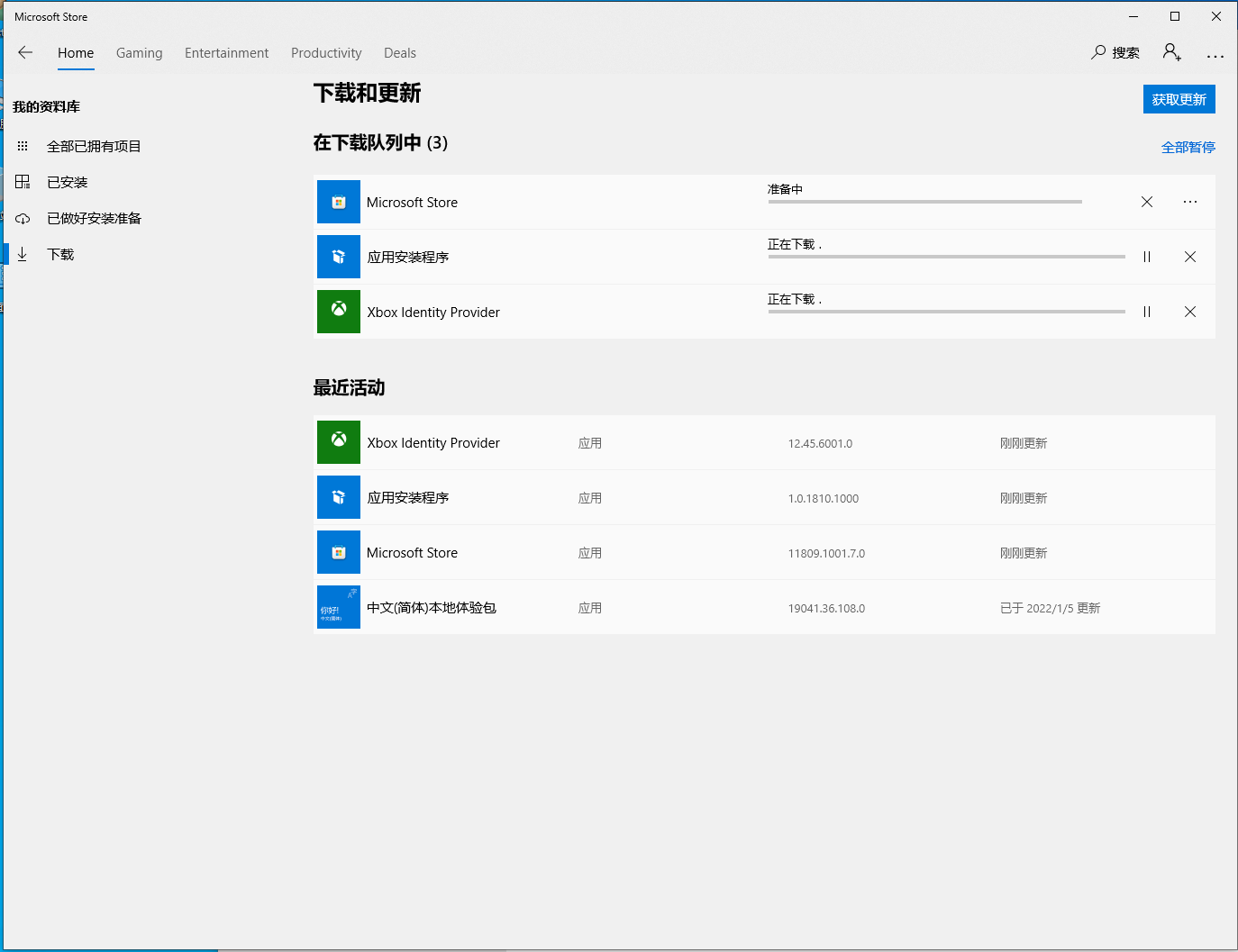The height and width of the screenshot is (952, 1238).
Task: Click the 搜索 search label
Action: (x=1125, y=52)
